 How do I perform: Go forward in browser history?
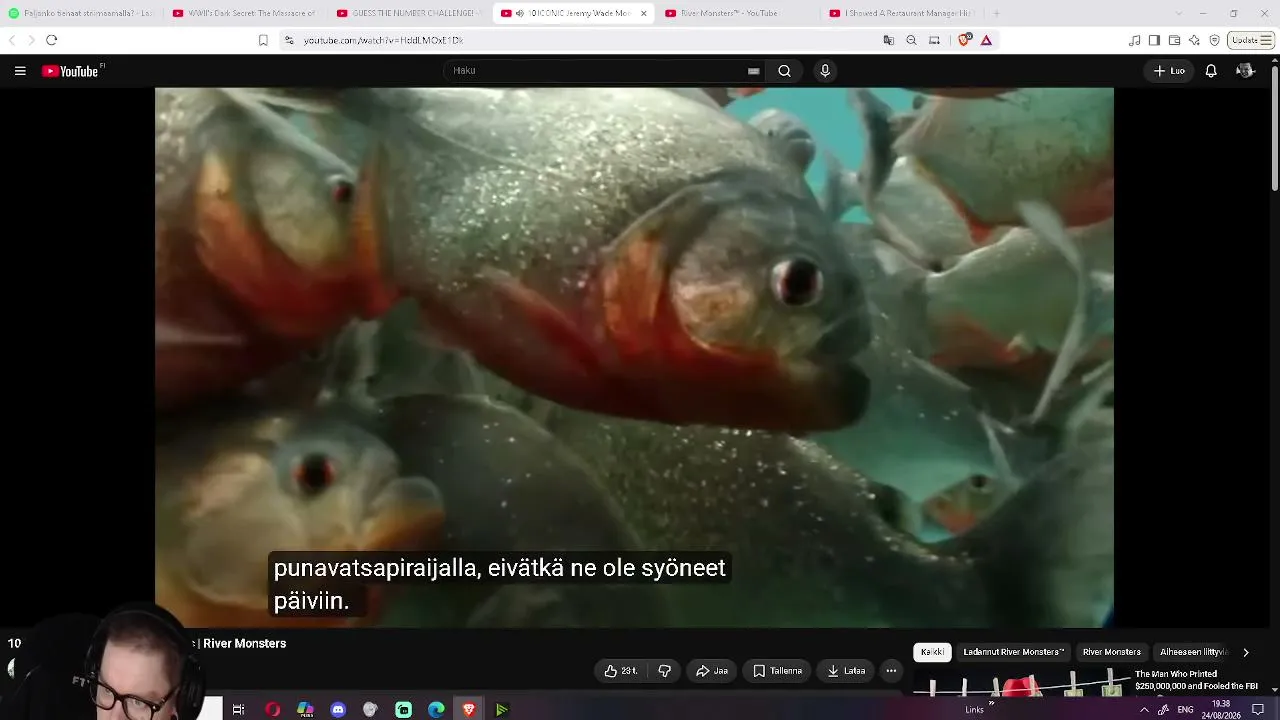click(x=31, y=40)
